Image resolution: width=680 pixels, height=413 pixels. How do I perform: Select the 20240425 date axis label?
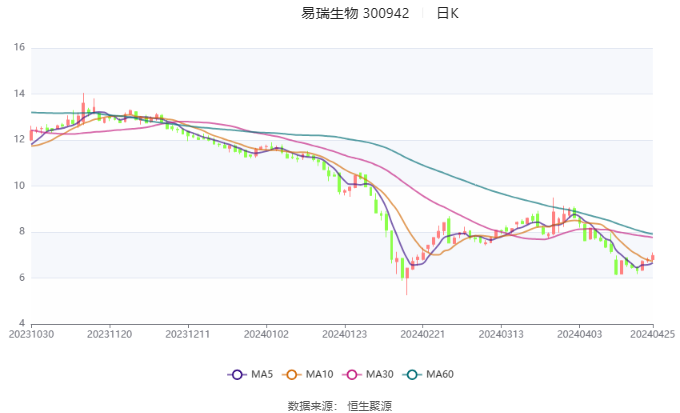[x=653, y=334]
